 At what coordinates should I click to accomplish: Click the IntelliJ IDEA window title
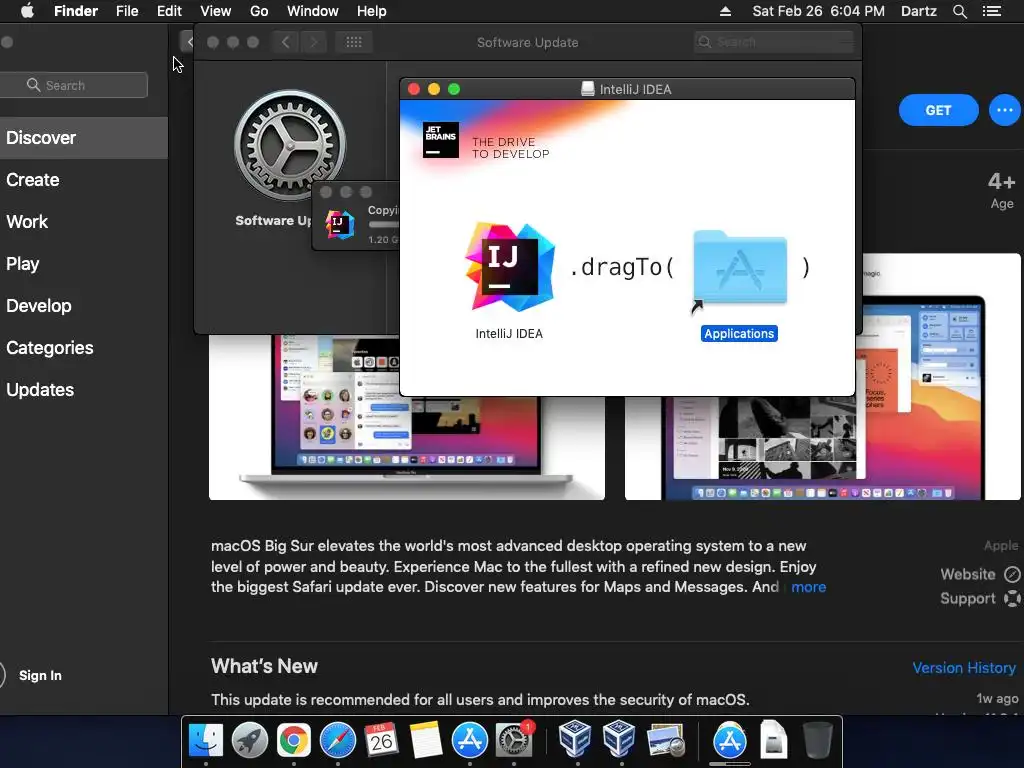635,89
